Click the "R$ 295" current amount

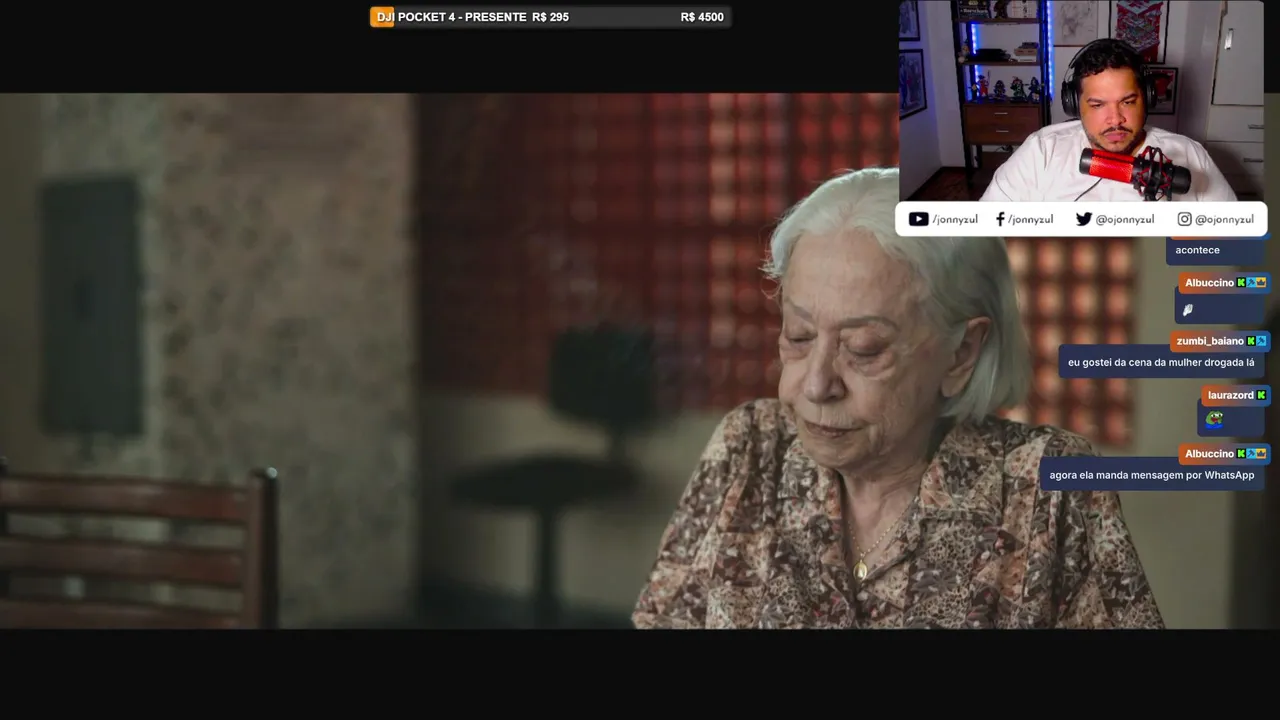point(551,17)
